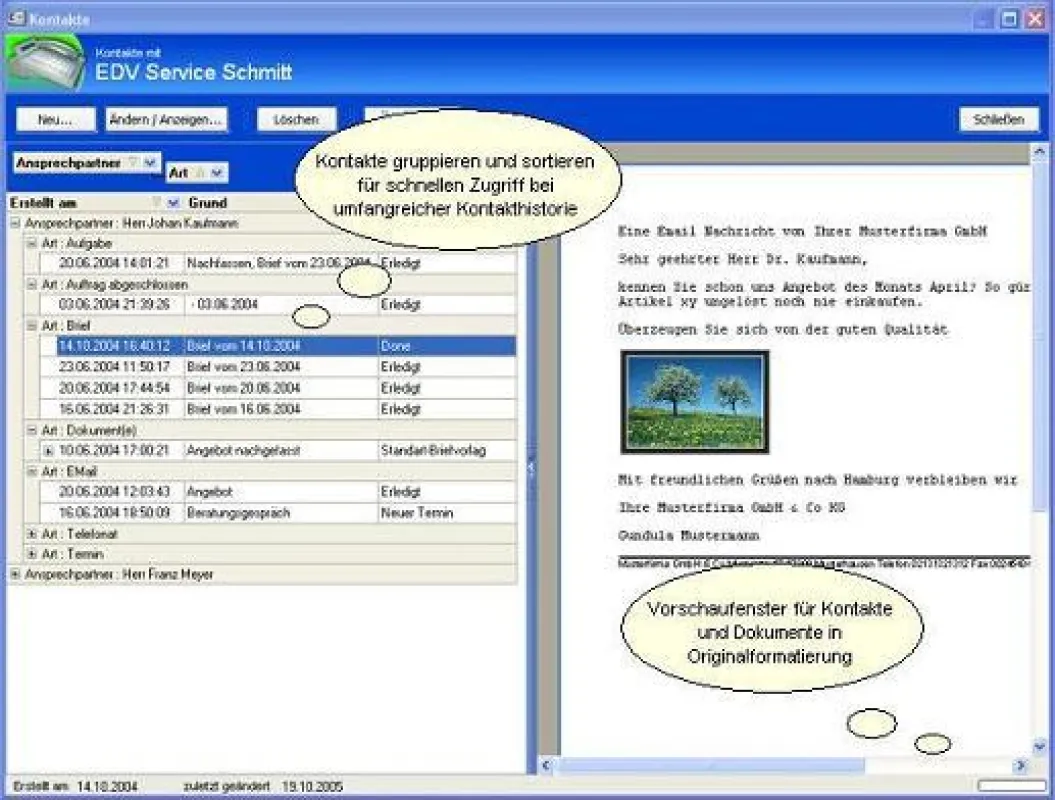Screen dimensions: 1055x800
Task: Collapse the Art: Aufgabe group
Action: click(x=32, y=243)
